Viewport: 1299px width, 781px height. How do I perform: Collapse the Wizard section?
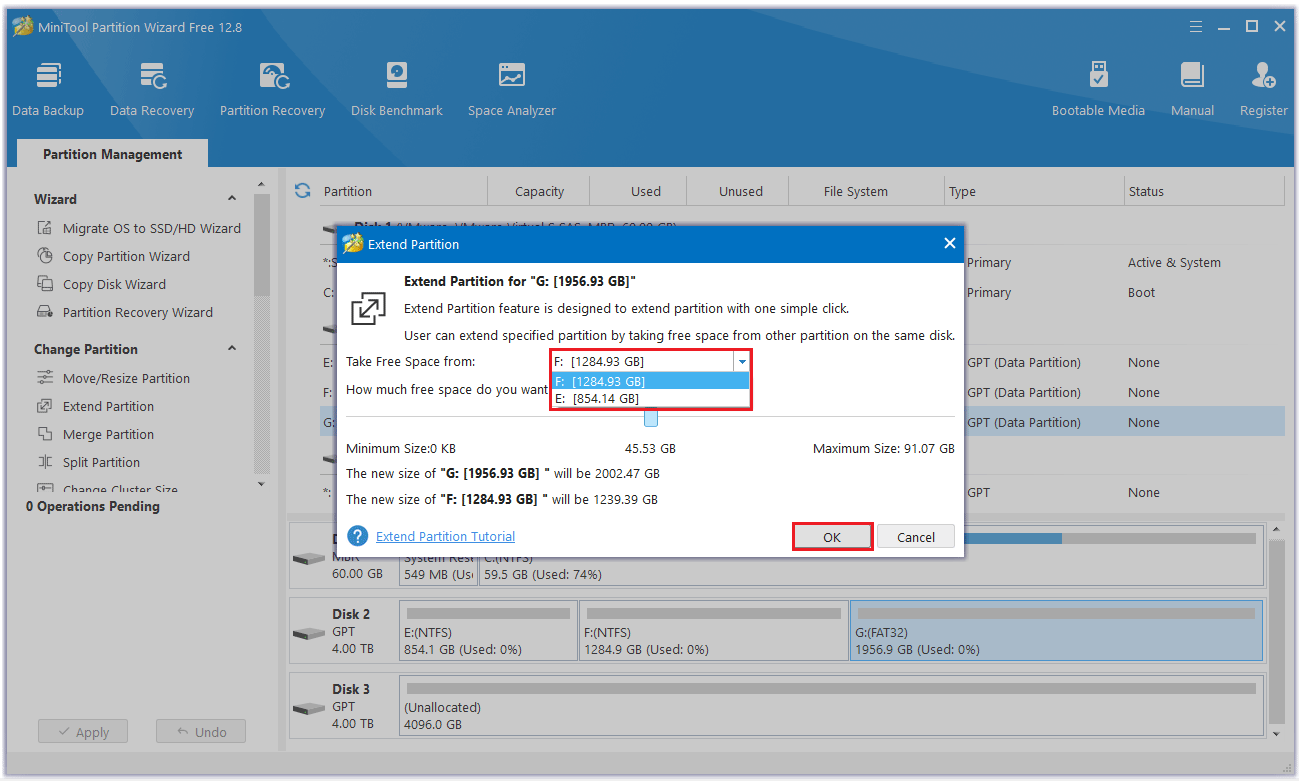coord(232,198)
